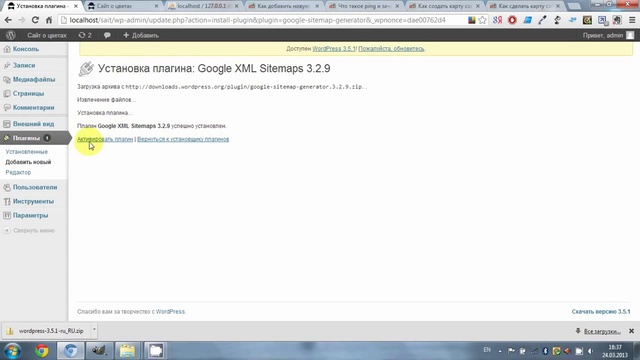Open Пользователи in the sidebar
640x360 pixels.
coord(34,187)
